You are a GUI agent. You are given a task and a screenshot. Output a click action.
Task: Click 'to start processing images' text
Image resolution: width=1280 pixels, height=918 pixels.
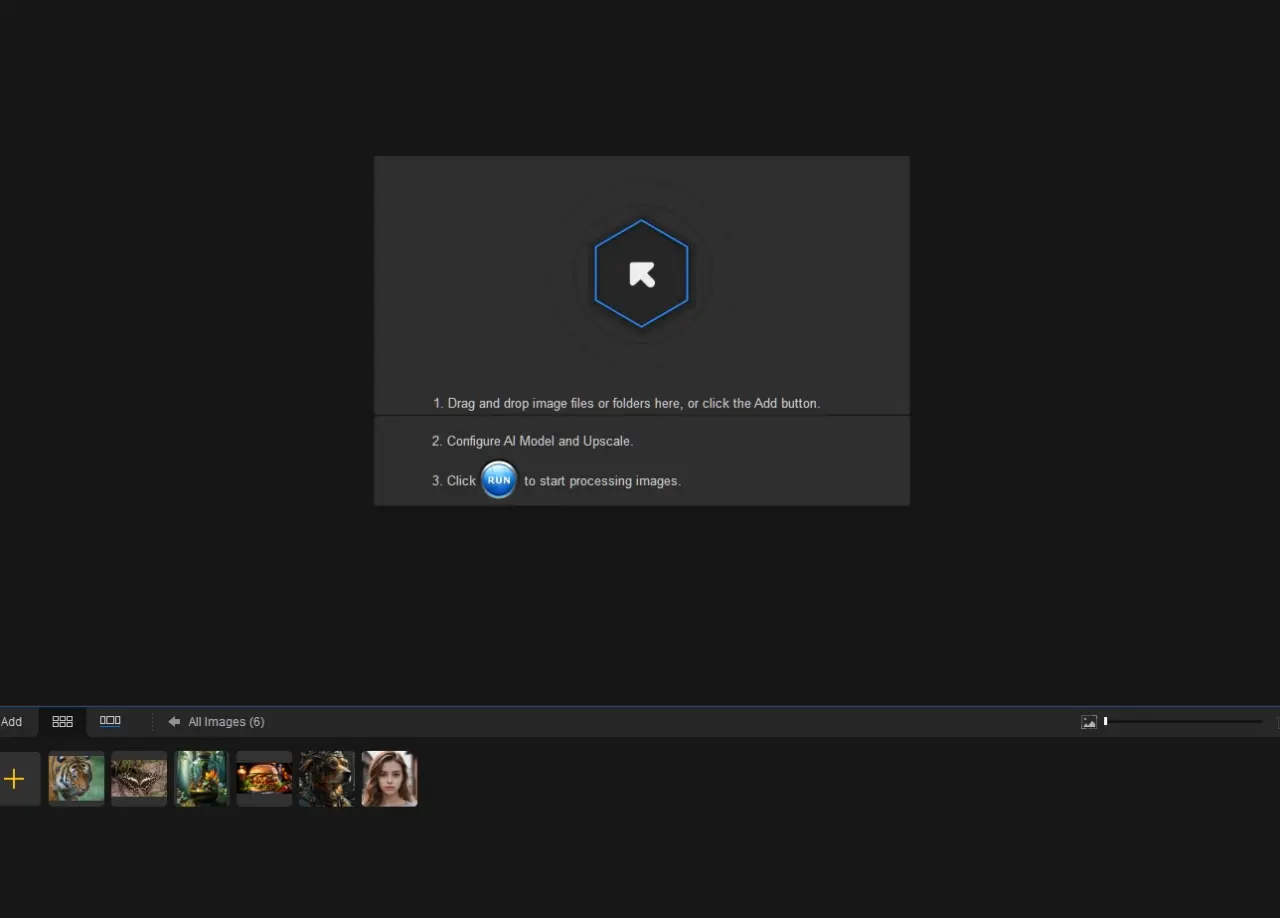tap(602, 481)
